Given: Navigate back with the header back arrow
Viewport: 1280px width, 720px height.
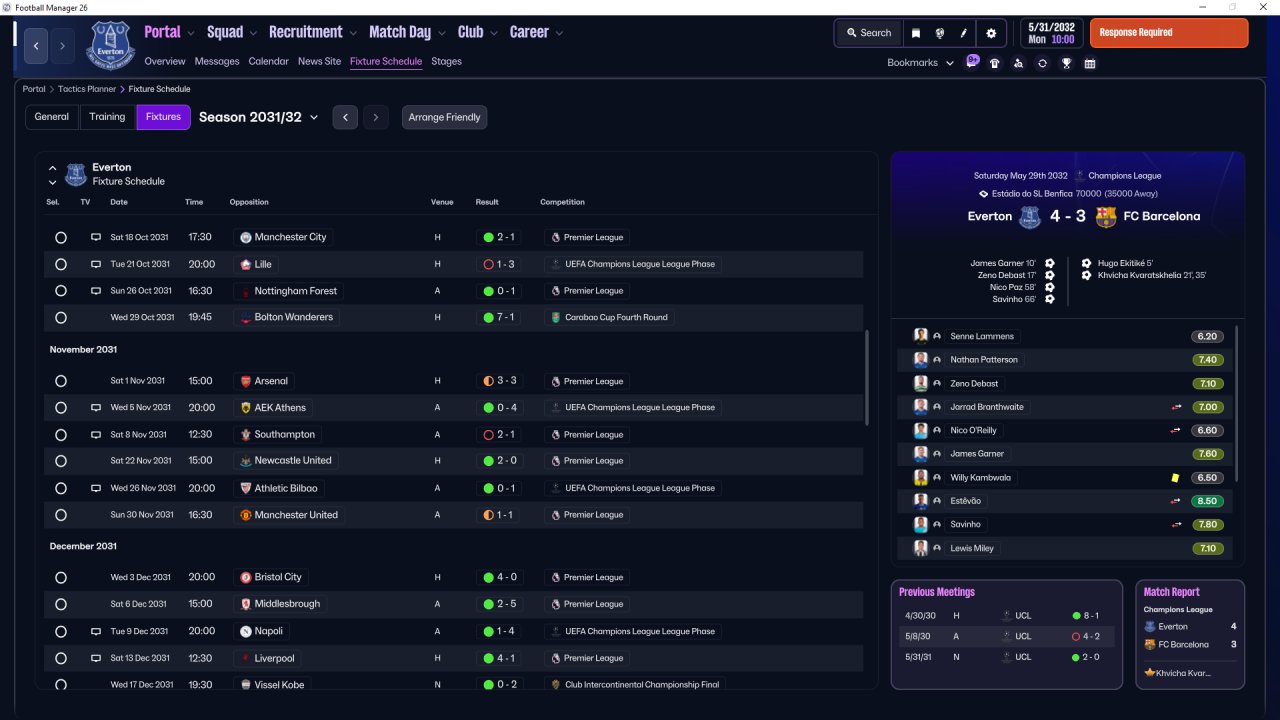Looking at the screenshot, I should (36, 45).
